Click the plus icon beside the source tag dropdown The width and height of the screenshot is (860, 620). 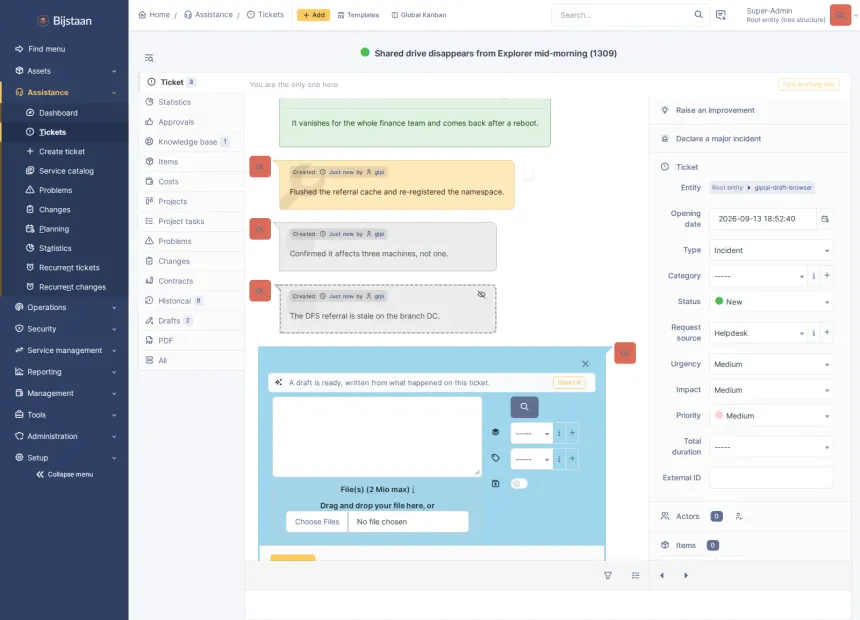point(572,459)
